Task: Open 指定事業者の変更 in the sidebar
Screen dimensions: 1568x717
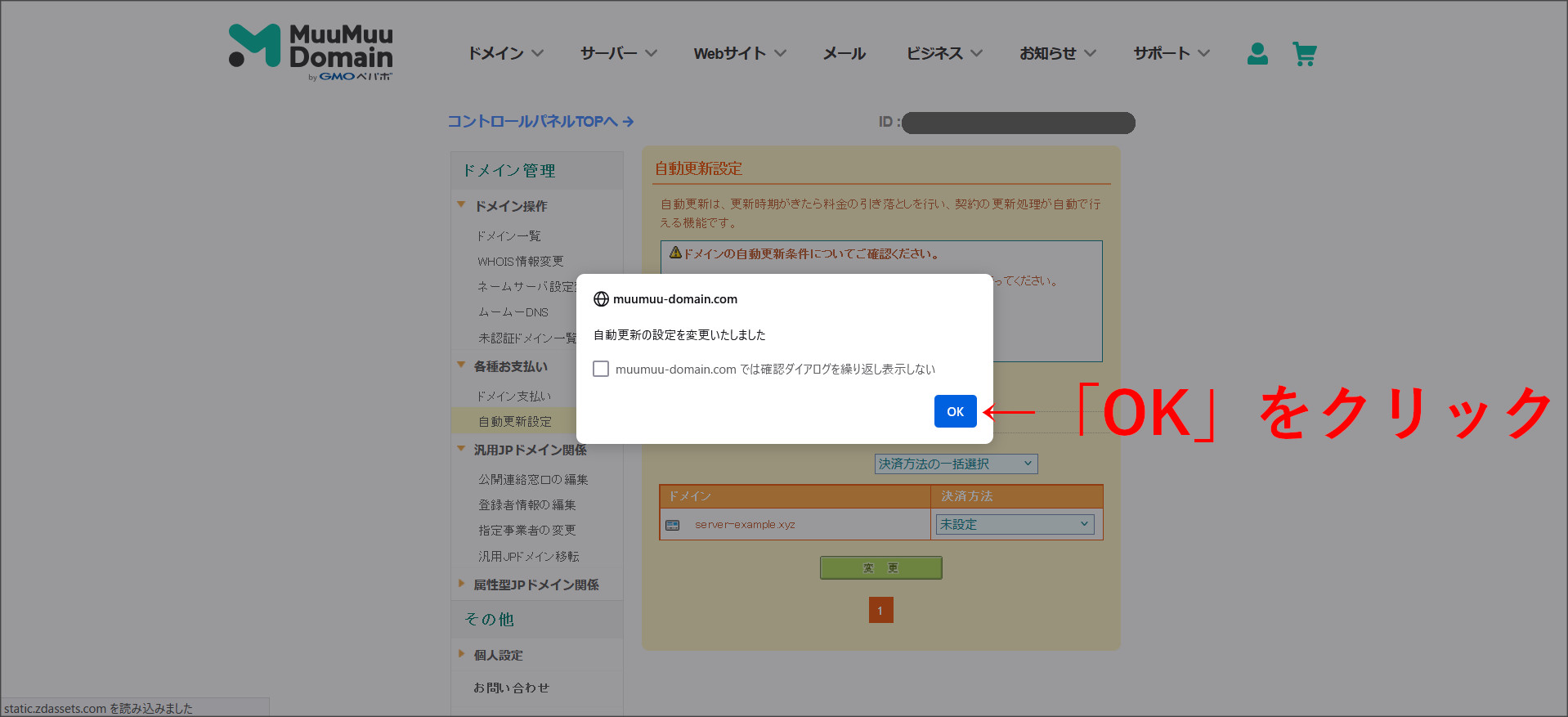Action: tap(527, 530)
